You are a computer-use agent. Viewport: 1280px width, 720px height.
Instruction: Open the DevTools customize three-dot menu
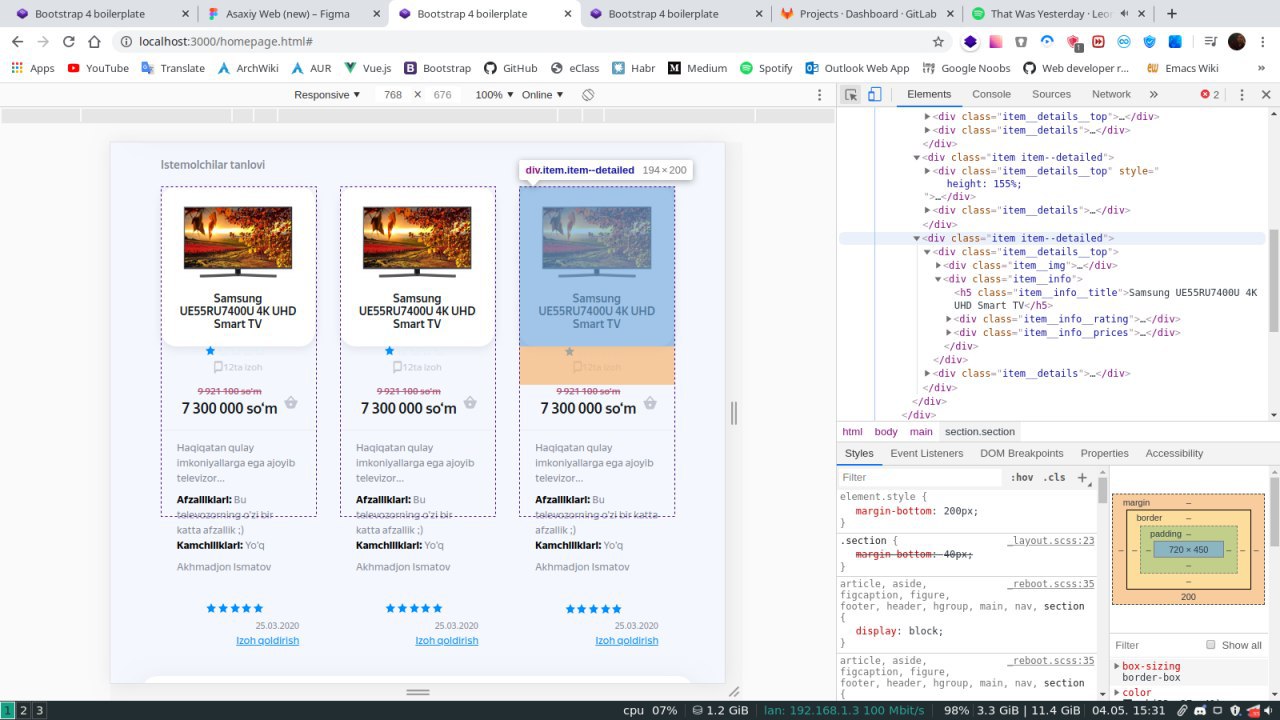1242,95
